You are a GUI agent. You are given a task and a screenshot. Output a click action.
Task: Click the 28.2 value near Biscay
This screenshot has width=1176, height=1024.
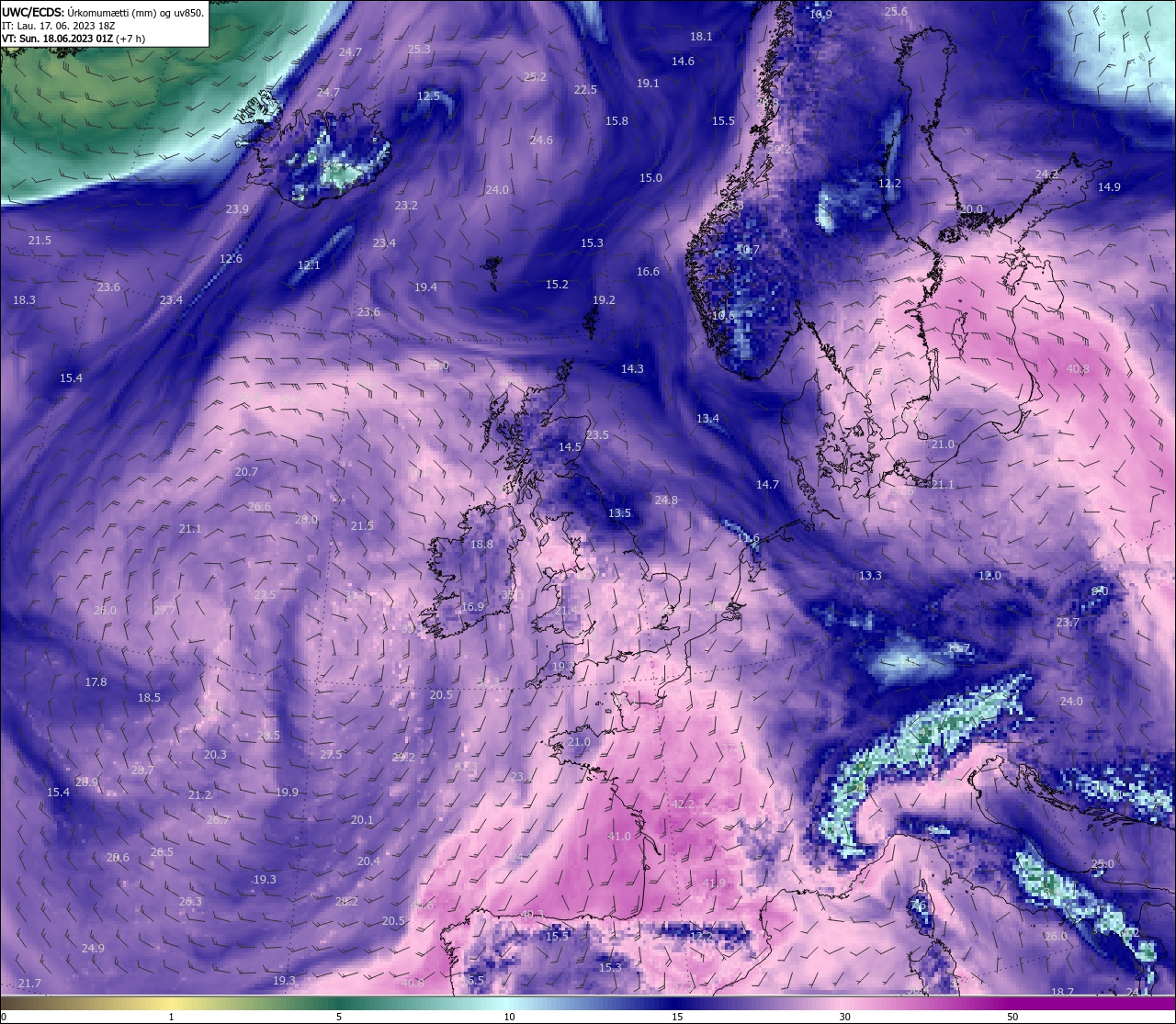point(346,902)
